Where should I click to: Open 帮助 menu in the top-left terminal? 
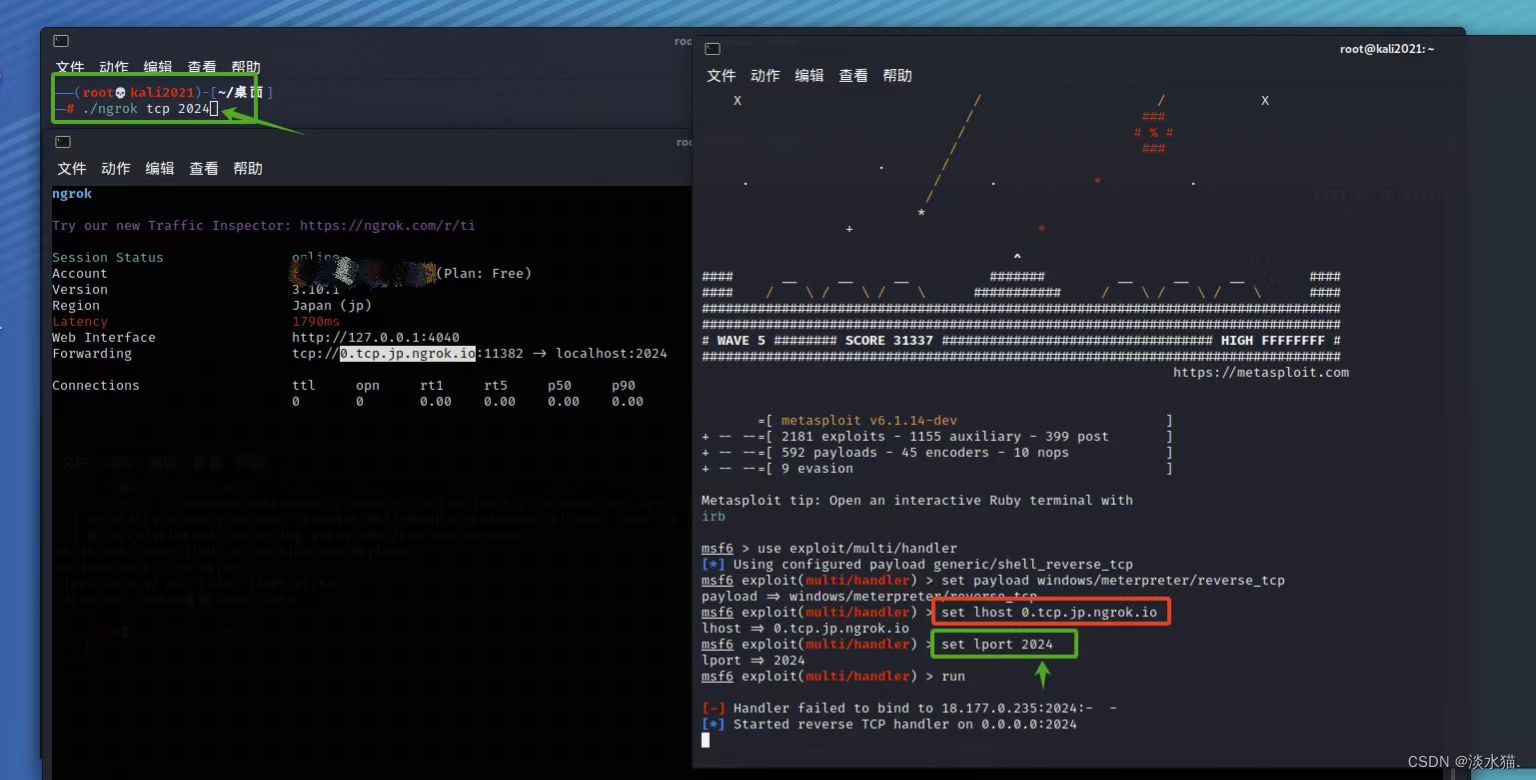pyautogui.click(x=246, y=67)
